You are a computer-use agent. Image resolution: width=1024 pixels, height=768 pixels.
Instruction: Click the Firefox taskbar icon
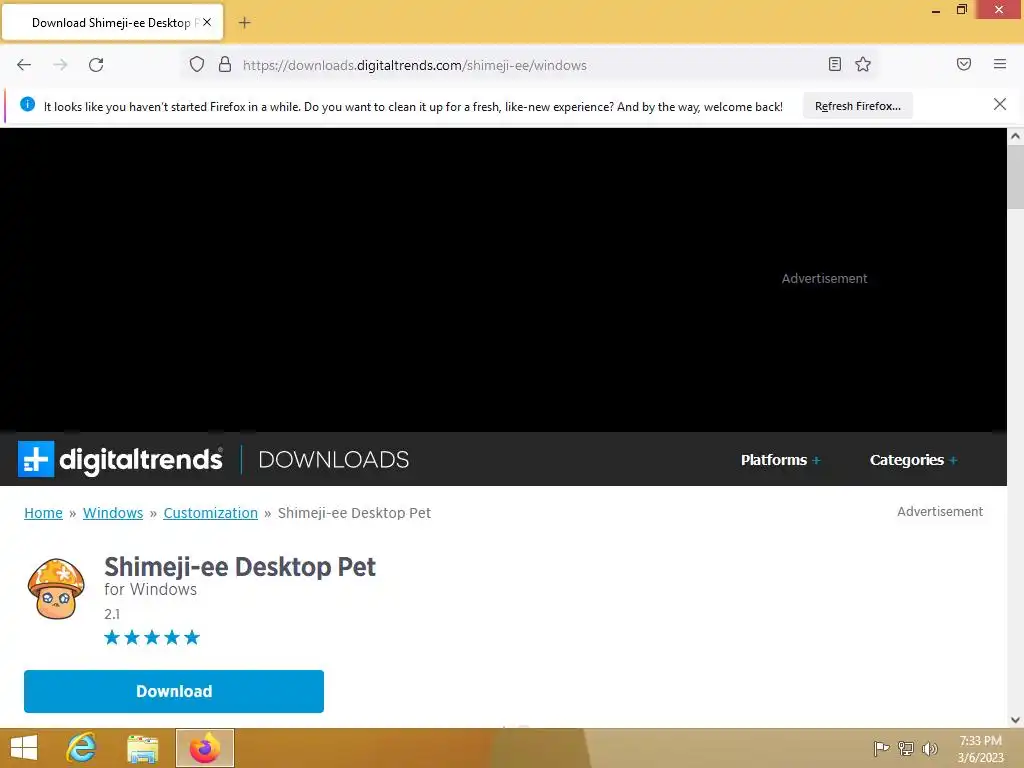pyautogui.click(x=204, y=748)
